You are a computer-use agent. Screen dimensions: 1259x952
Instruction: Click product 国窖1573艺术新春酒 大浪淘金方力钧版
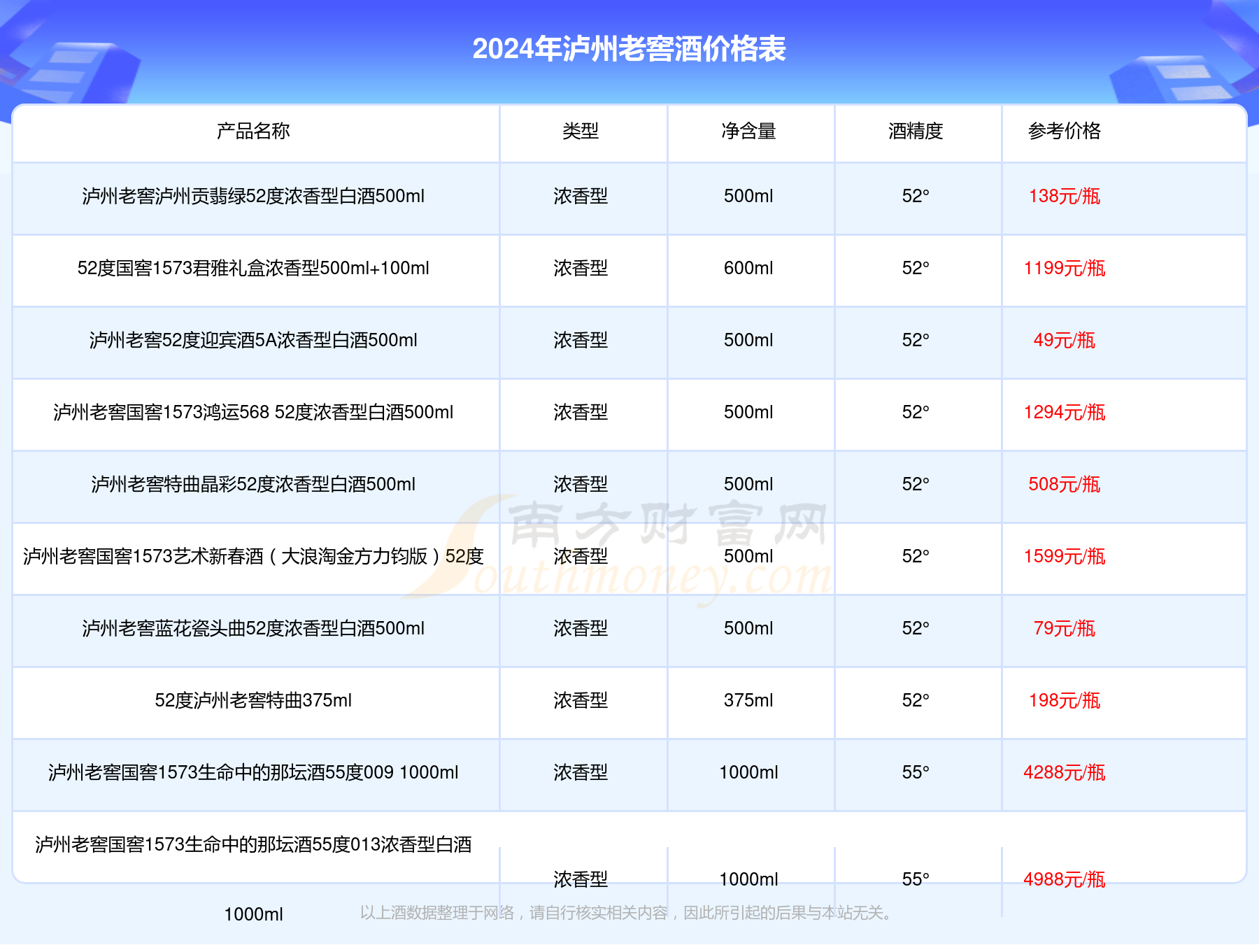pyautogui.click(x=253, y=557)
